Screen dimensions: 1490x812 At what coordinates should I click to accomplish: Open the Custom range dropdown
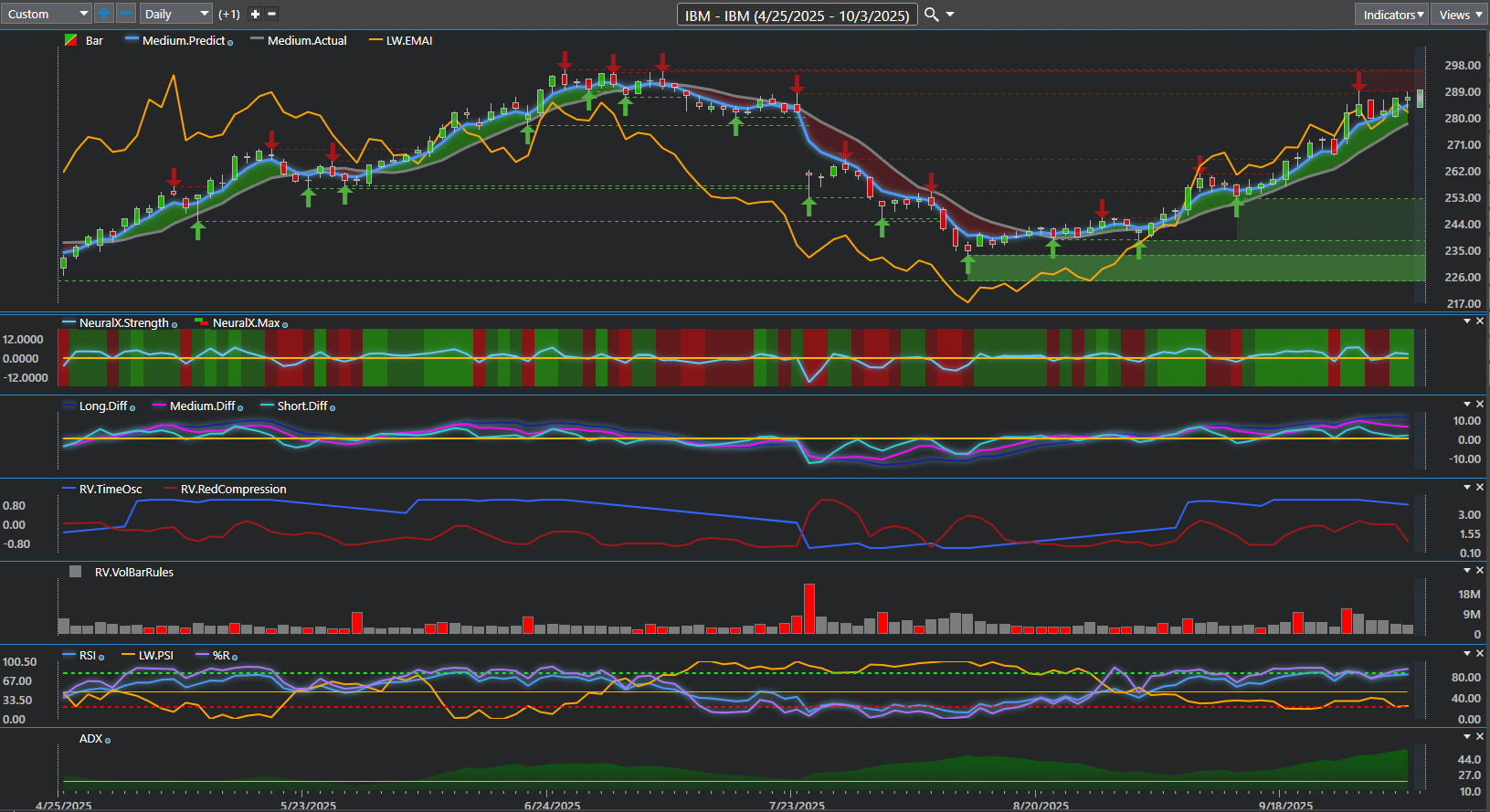click(x=46, y=14)
